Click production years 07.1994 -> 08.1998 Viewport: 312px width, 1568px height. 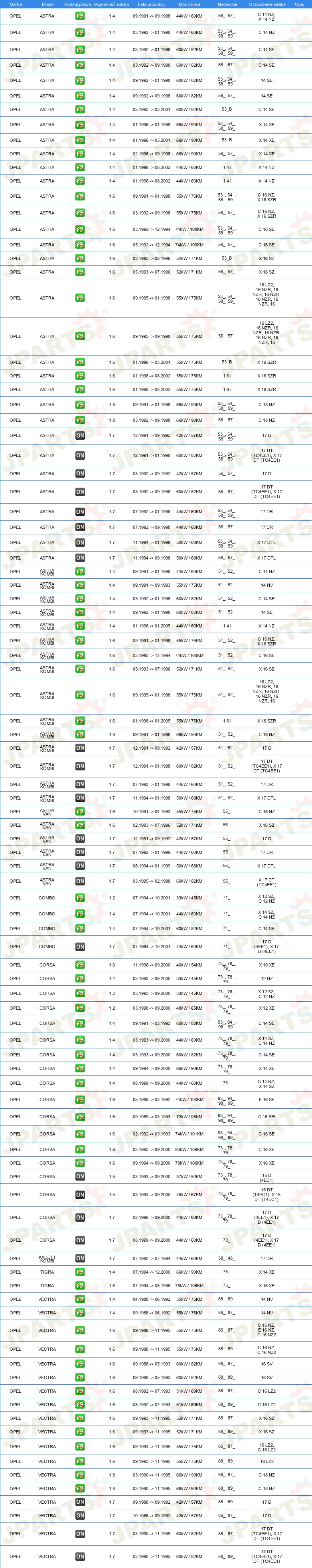(x=152, y=1285)
